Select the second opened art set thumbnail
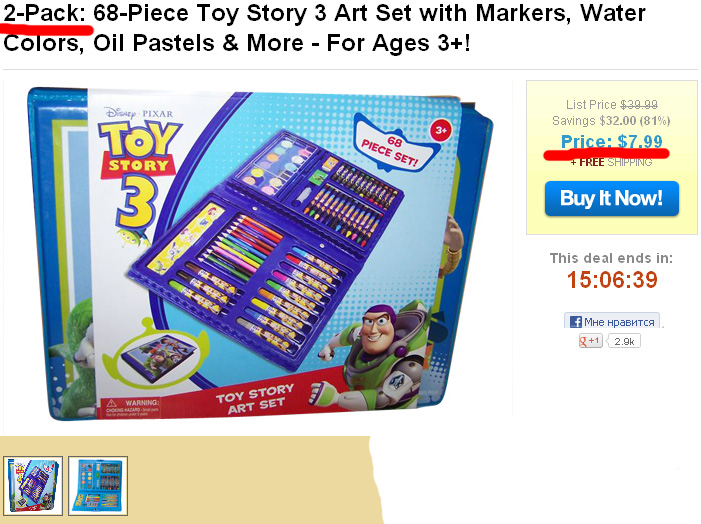 click(98, 486)
